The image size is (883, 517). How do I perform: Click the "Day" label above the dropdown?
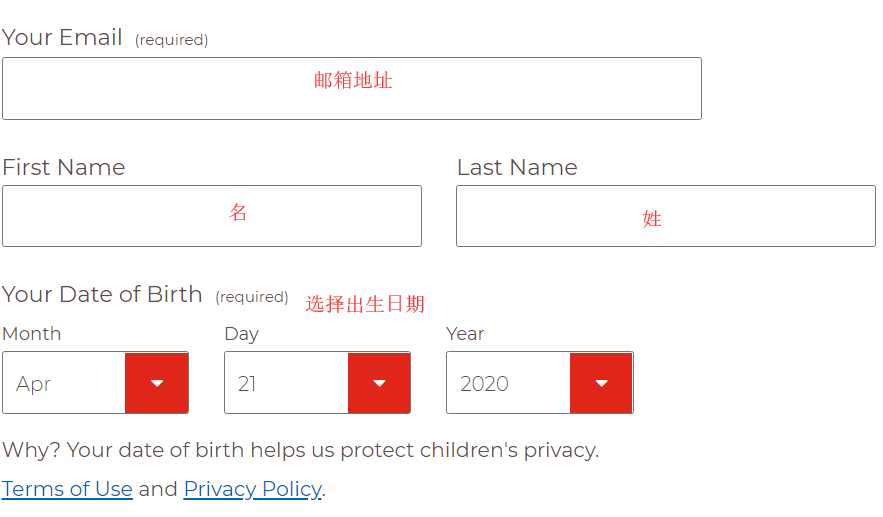point(241,334)
